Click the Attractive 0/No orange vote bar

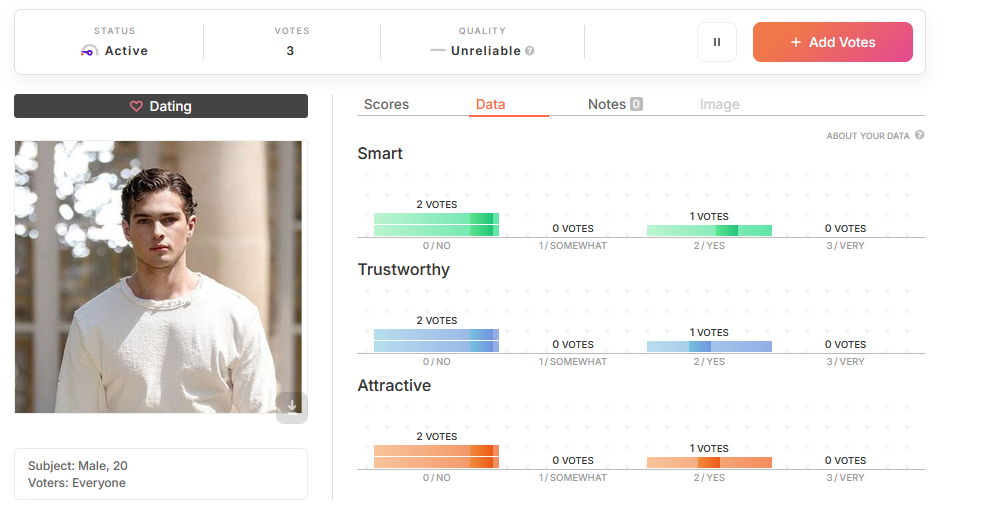point(437,456)
